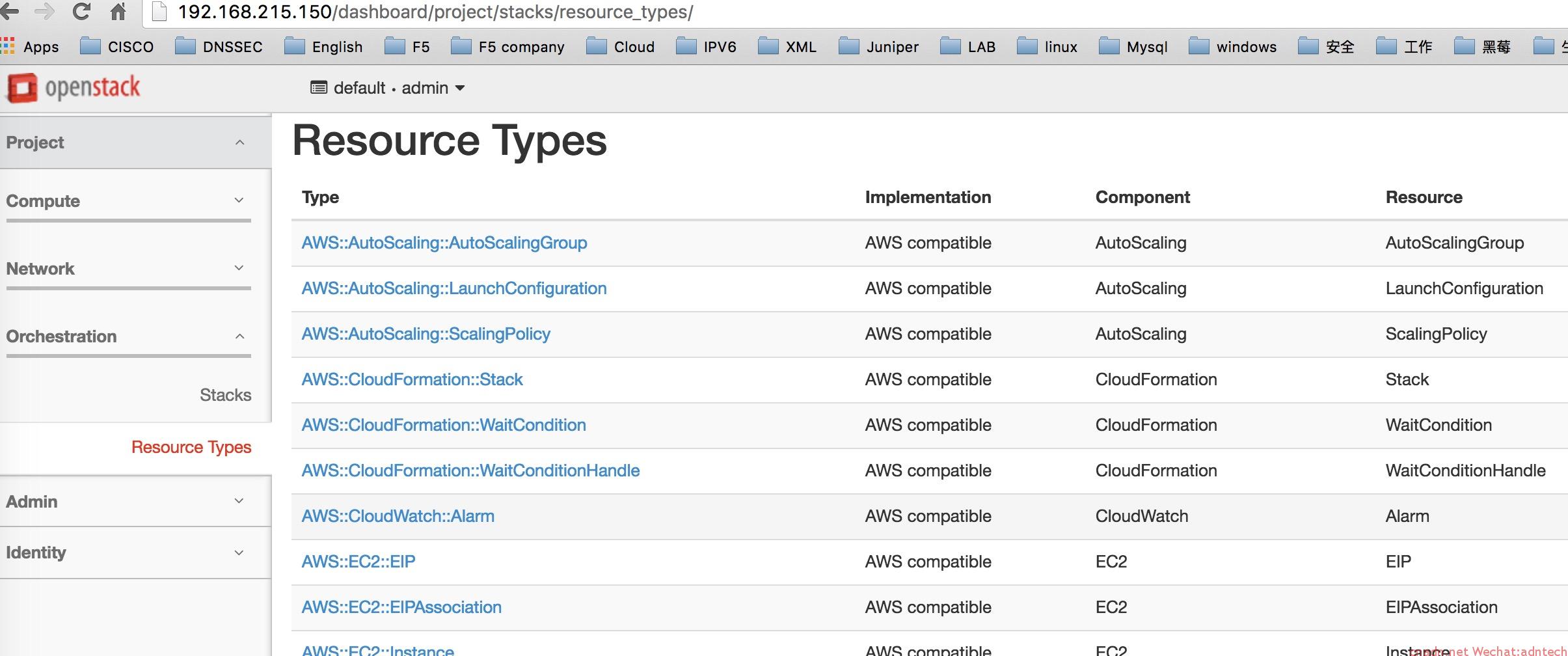The width and height of the screenshot is (1568, 656).
Task: Open AWS::CloudWatch::Alarm resource type
Action: point(398,516)
